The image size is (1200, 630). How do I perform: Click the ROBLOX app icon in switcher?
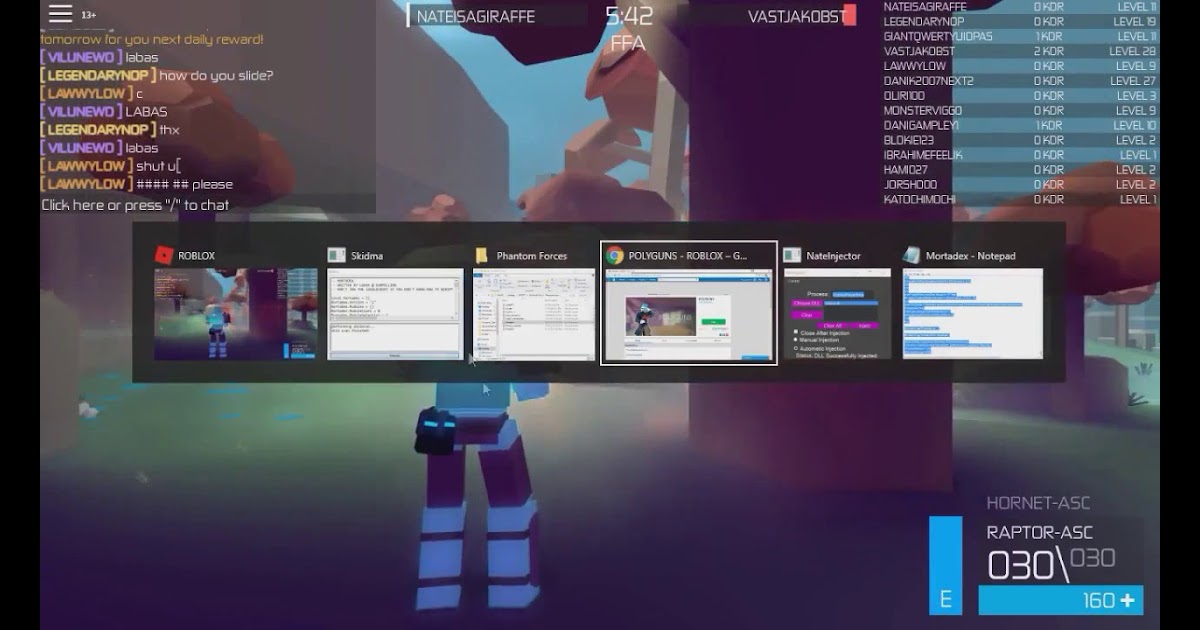pos(164,256)
